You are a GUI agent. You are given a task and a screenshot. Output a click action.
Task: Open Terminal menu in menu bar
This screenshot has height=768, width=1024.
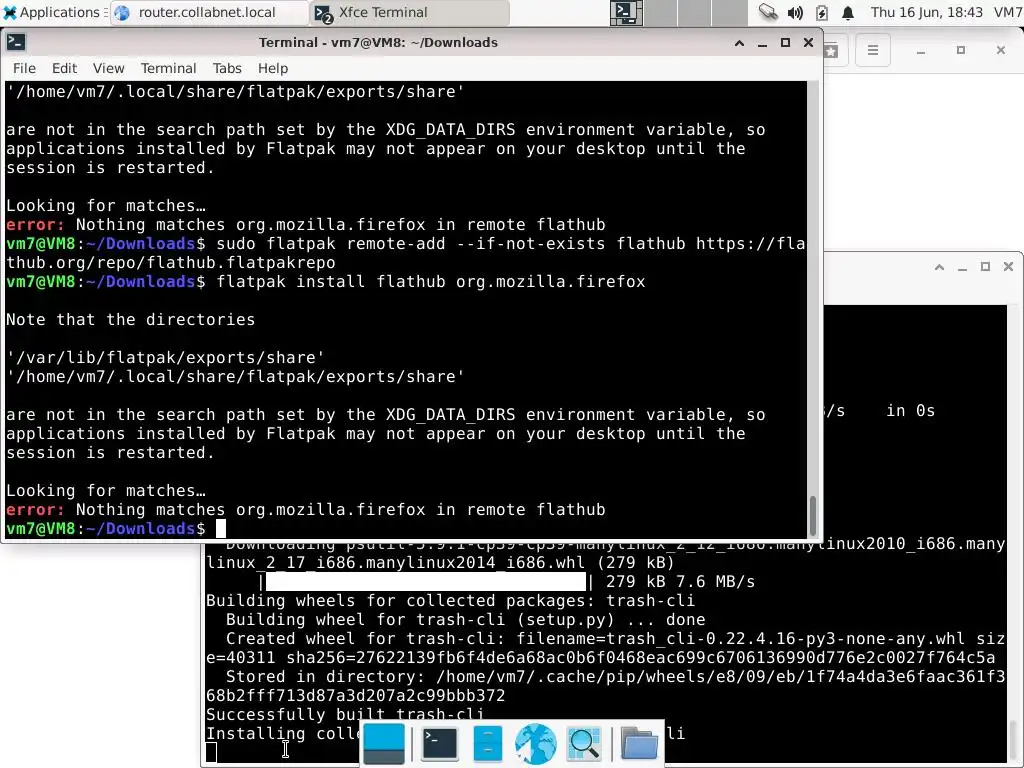pyautogui.click(x=168, y=68)
